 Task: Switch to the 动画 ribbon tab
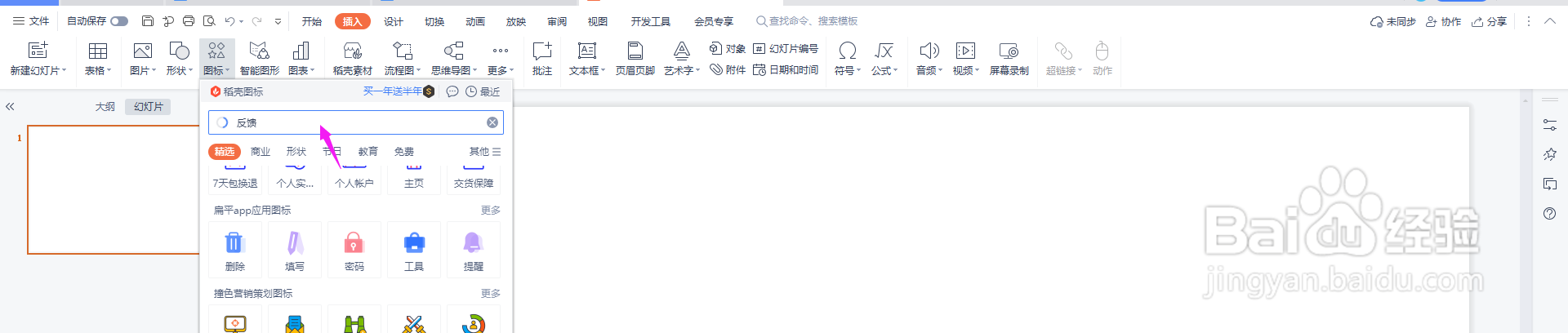pyautogui.click(x=475, y=21)
